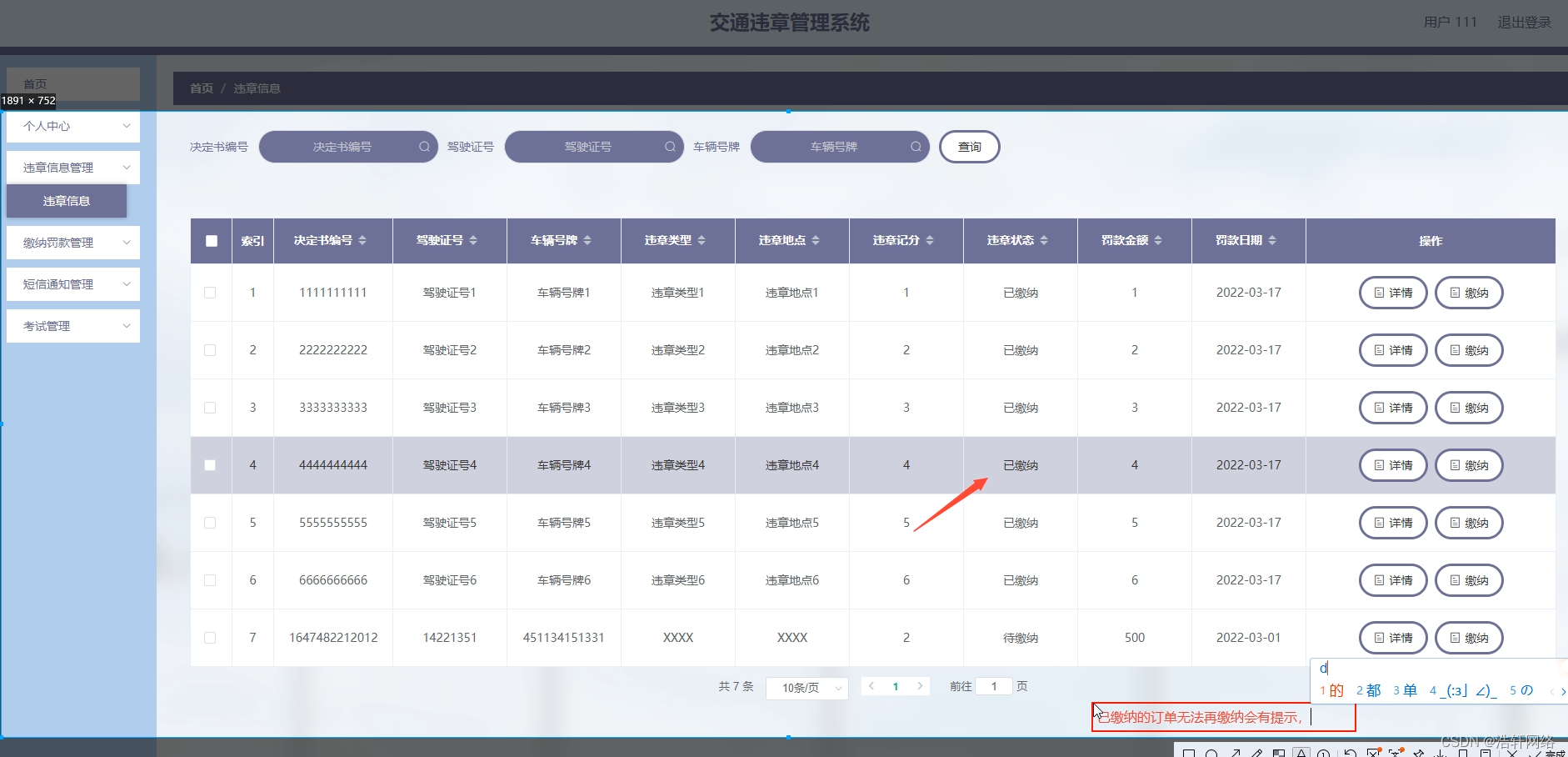Image resolution: width=1568 pixels, height=757 pixels.
Task: Expand the 考试管理 sidebar menu
Action: pyautogui.click(x=72, y=325)
